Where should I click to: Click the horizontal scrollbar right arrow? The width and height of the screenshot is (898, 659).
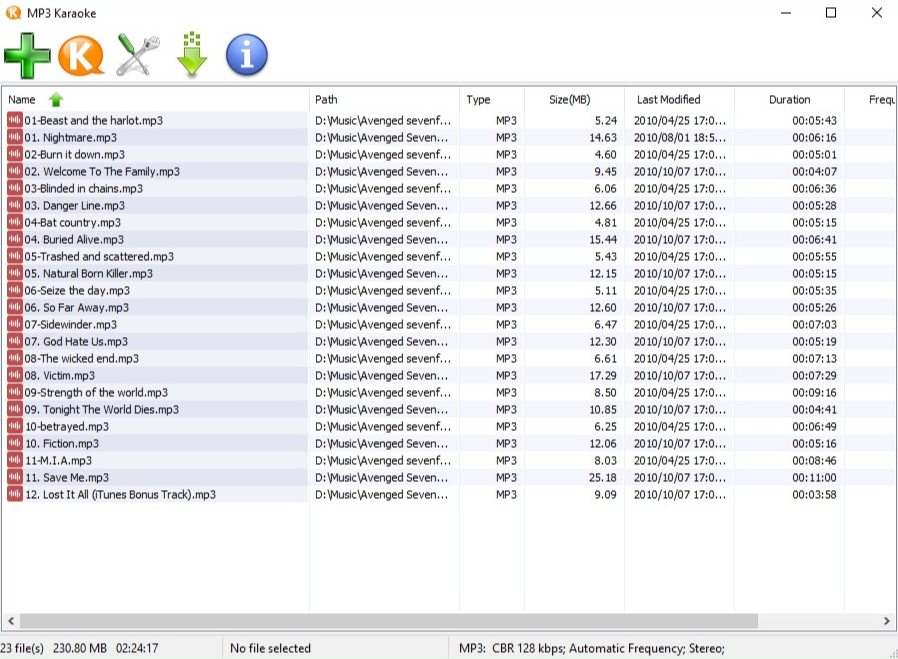coord(887,621)
